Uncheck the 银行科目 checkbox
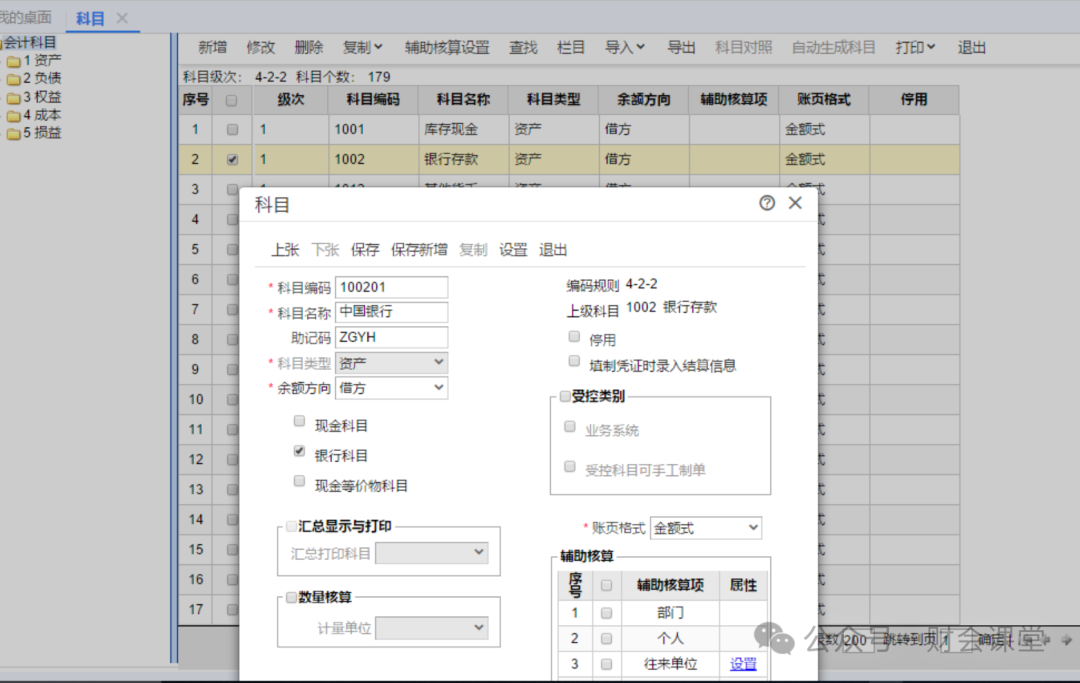 (299, 452)
